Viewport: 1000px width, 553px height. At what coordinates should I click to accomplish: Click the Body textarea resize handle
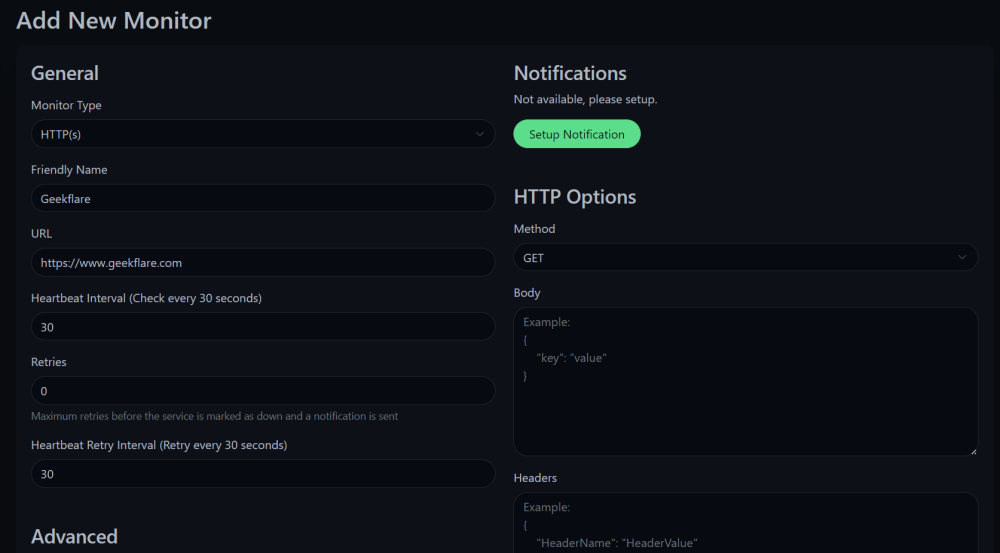pos(973,451)
